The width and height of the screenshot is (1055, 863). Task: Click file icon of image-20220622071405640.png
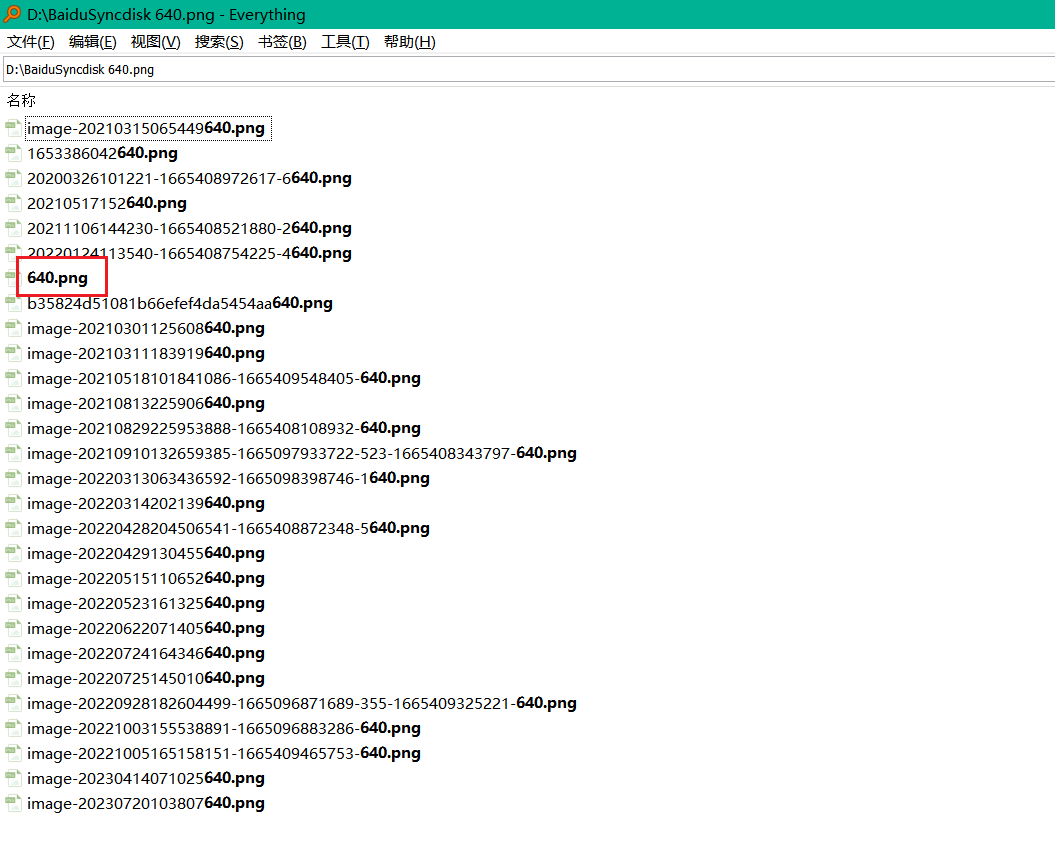(x=13, y=628)
